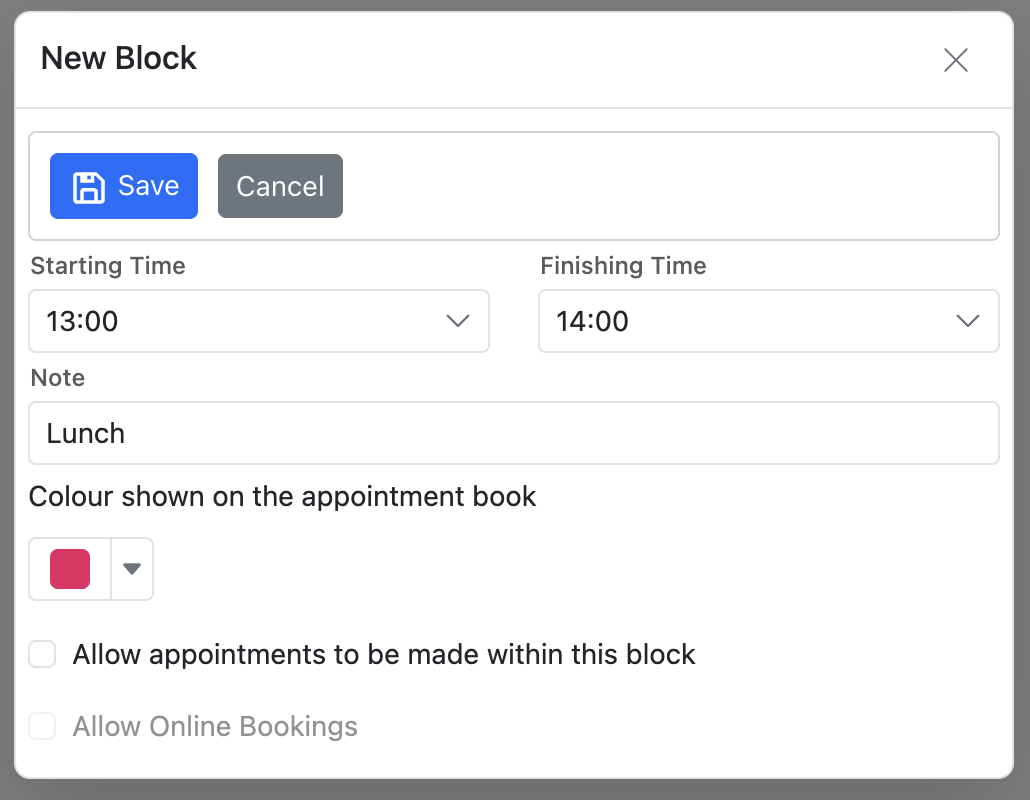Click the Finishing Time chevron arrow
Screen dimensions: 1030x800
click(967, 321)
